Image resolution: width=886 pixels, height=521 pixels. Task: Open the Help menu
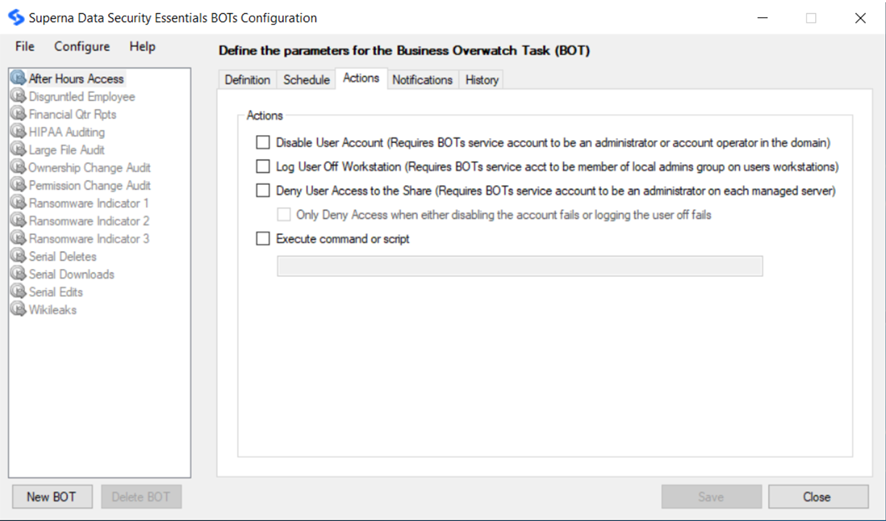(x=142, y=46)
